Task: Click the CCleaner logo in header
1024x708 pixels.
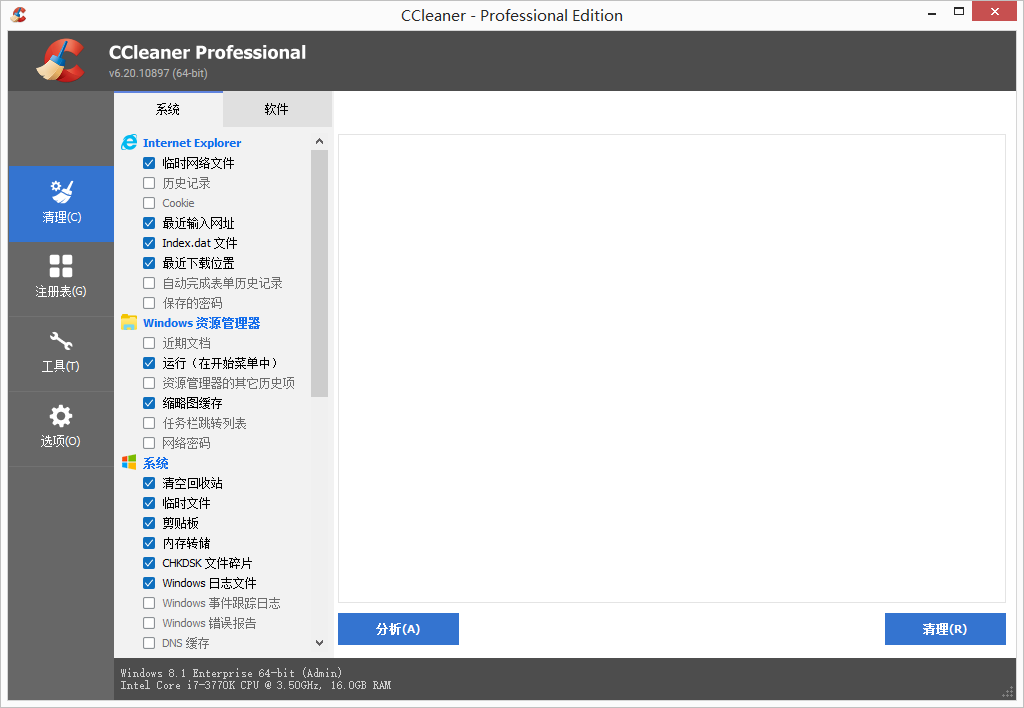Action: click(61, 61)
